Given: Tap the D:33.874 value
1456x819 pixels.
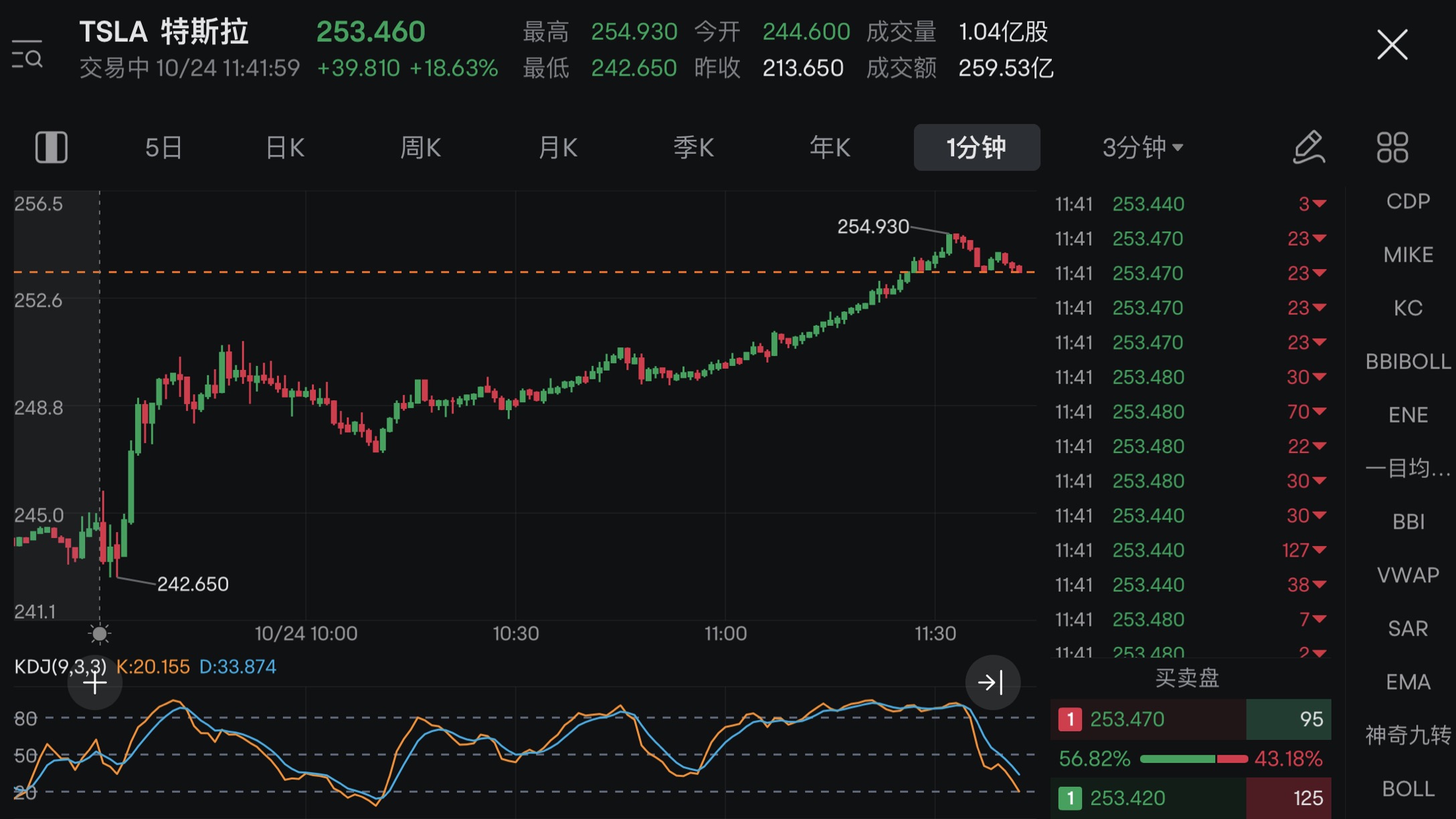Looking at the screenshot, I should pyautogui.click(x=238, y=666).
